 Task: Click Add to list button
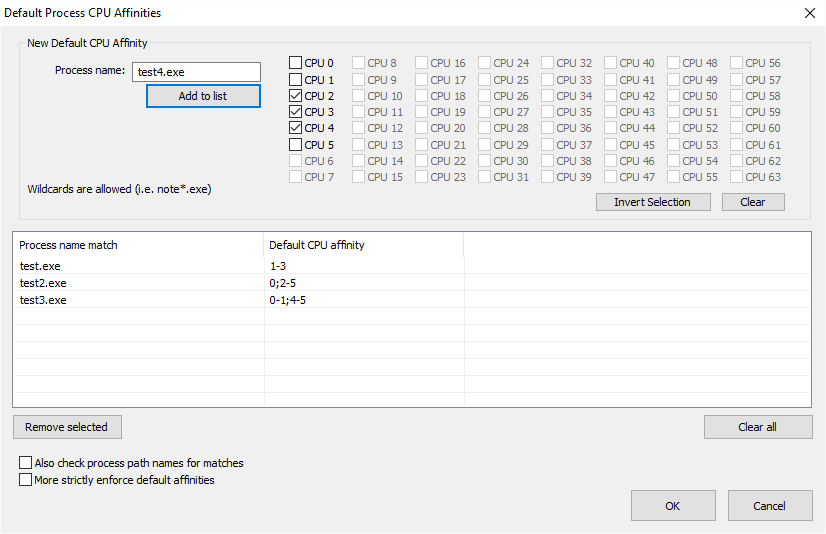(203, 96)
